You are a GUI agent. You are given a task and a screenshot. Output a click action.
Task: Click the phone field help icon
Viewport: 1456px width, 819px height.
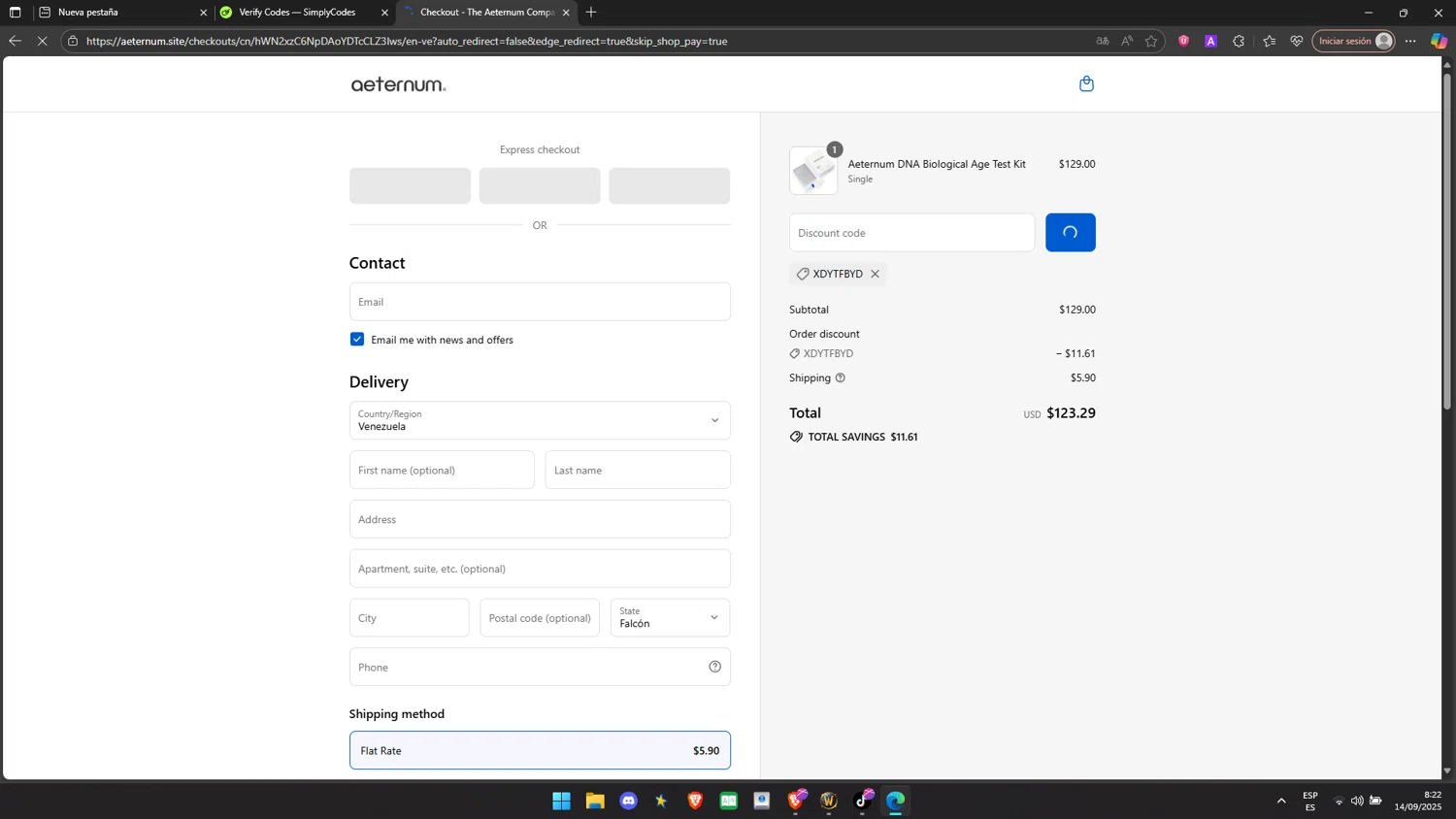click(x=714, y=667)
